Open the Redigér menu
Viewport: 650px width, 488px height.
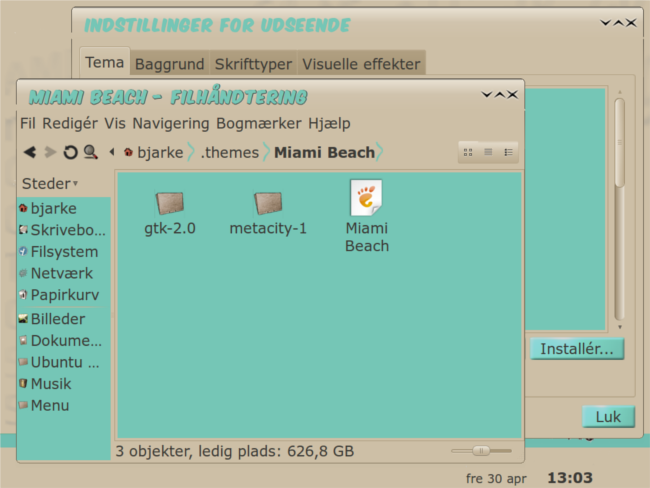click(70, 123)
